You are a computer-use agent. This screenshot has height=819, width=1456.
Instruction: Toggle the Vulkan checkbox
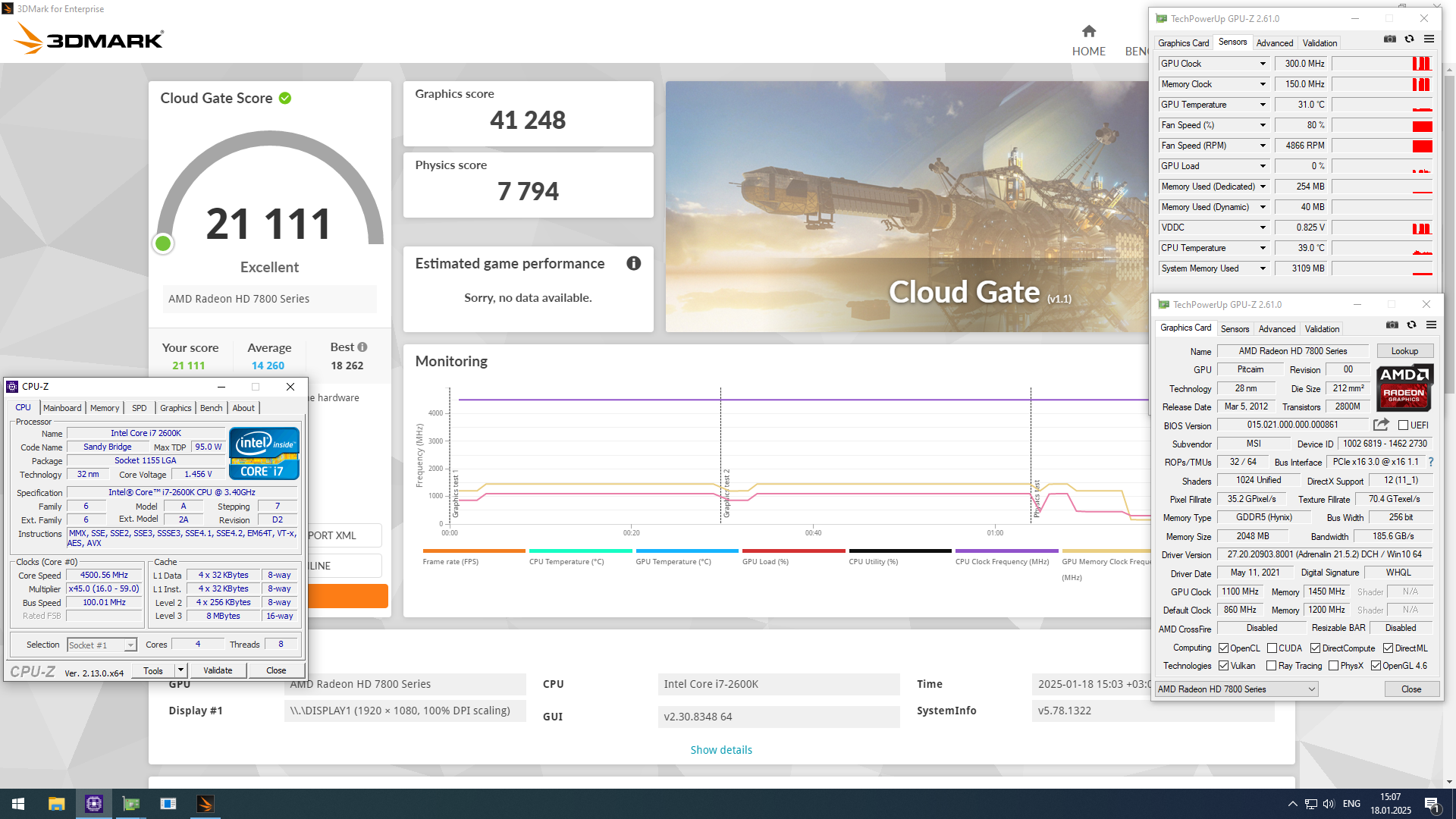(x=1223, y=666)
